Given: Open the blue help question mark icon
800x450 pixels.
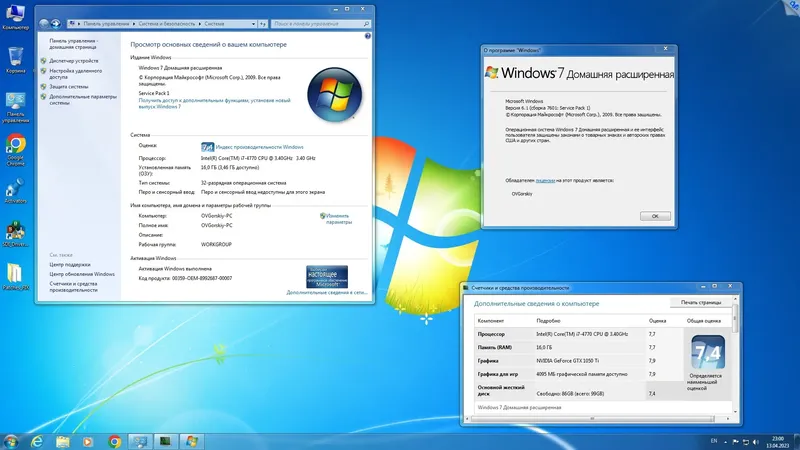Looking at the screenshot, I should coord(367,36).
